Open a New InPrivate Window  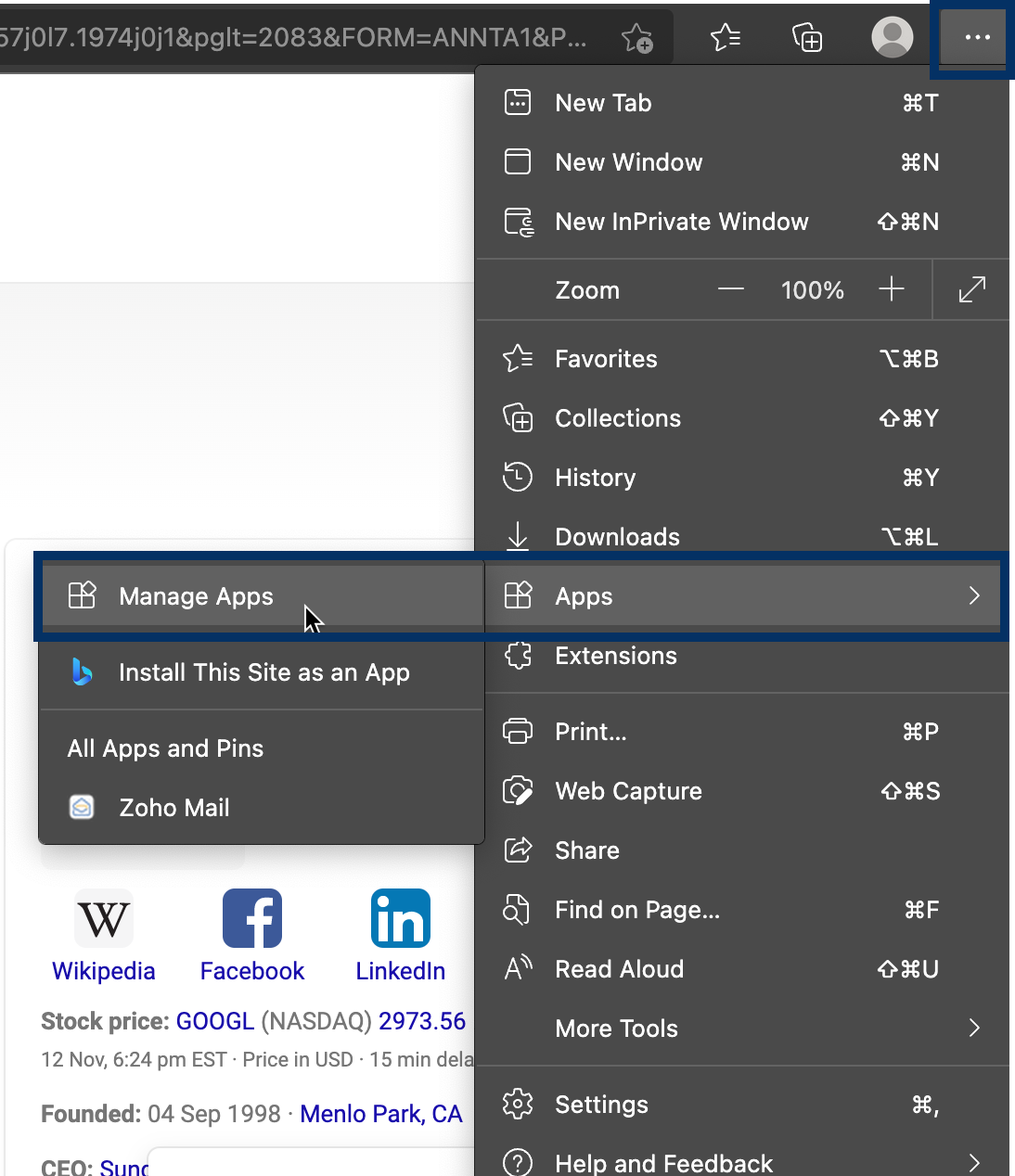[x=742, y=222]
